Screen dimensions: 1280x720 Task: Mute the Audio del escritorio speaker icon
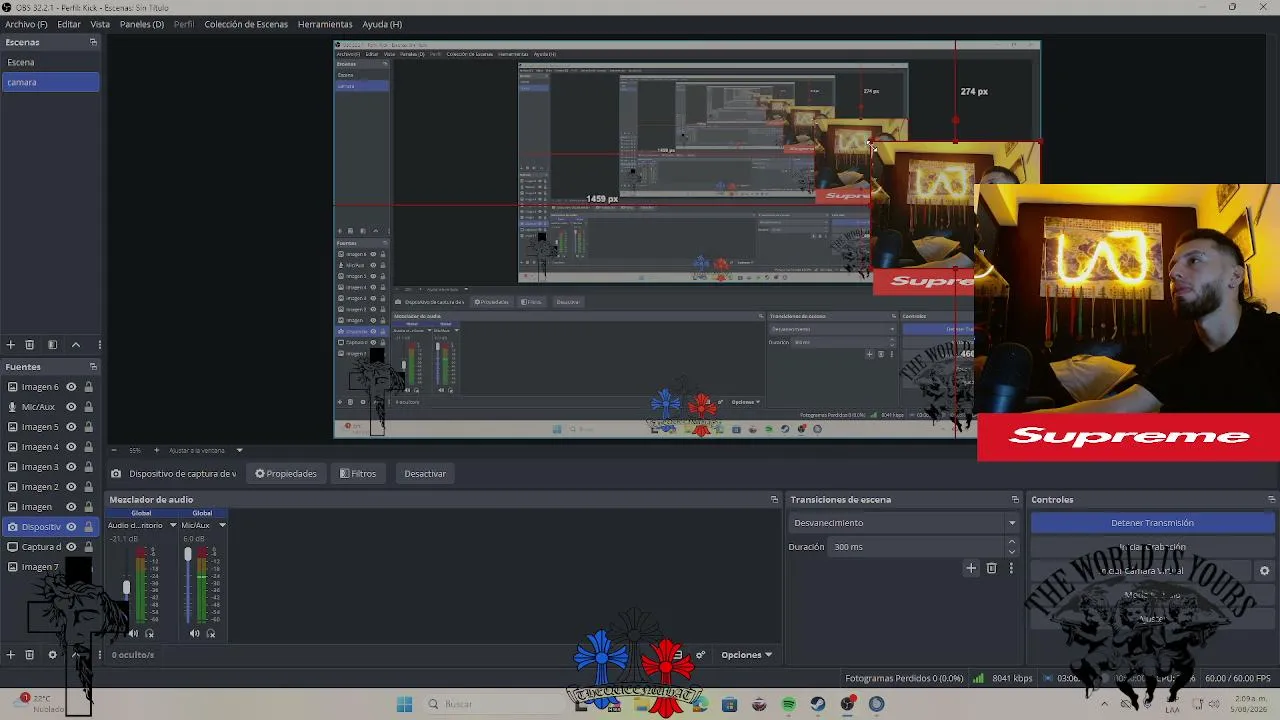134,634
